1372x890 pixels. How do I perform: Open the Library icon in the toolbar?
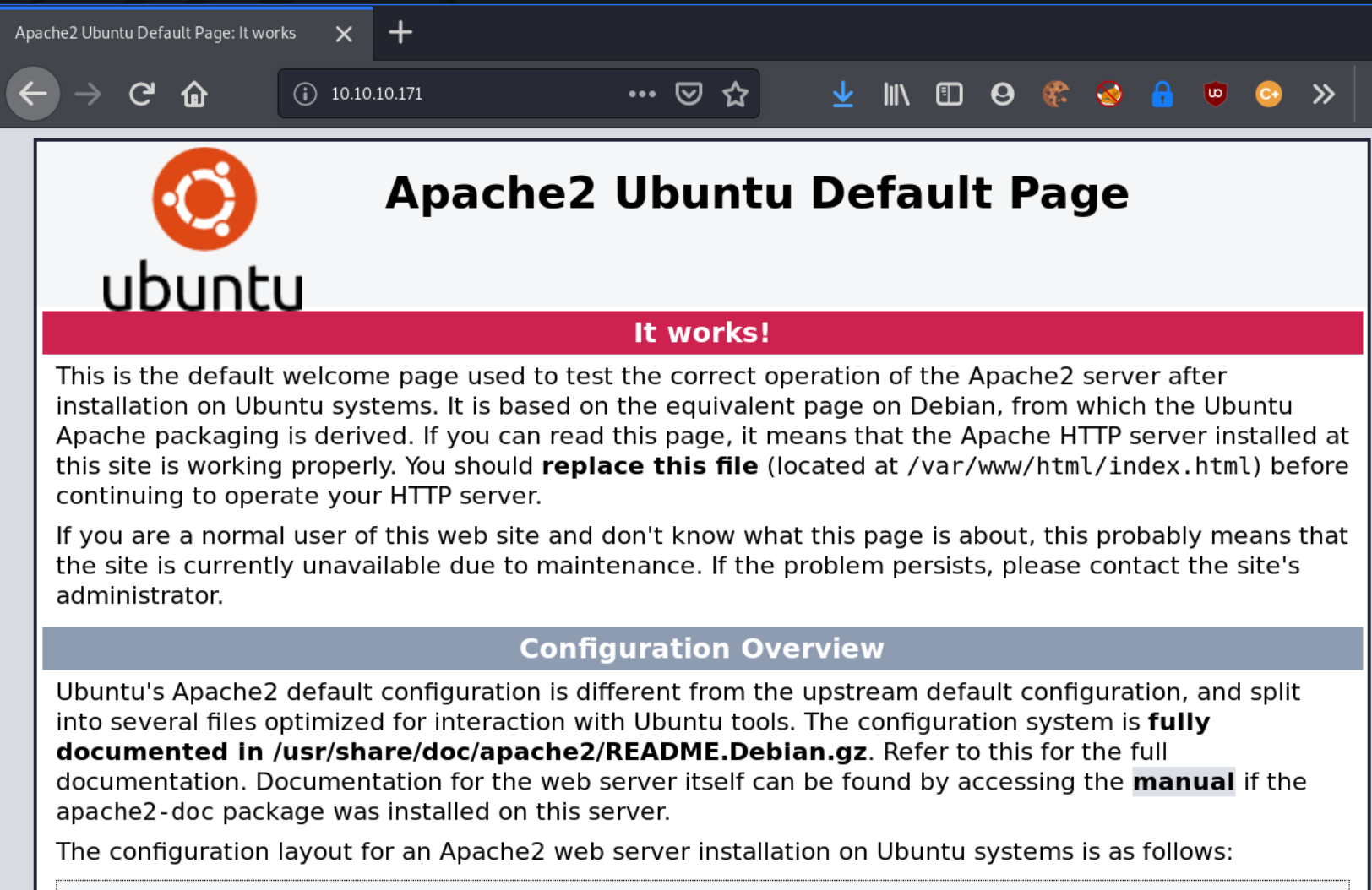[x=896, y=94]
